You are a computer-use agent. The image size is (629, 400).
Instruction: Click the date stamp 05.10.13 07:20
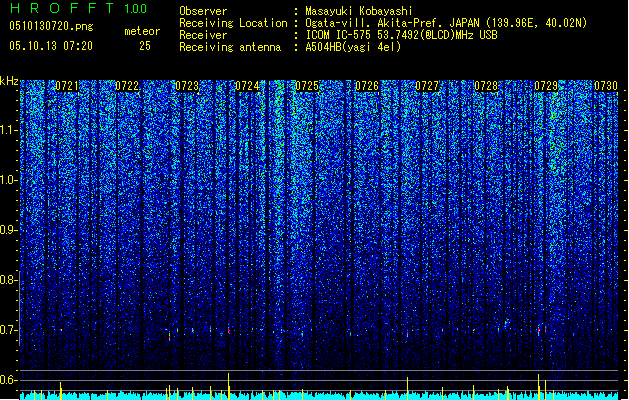tap(51, 46)
